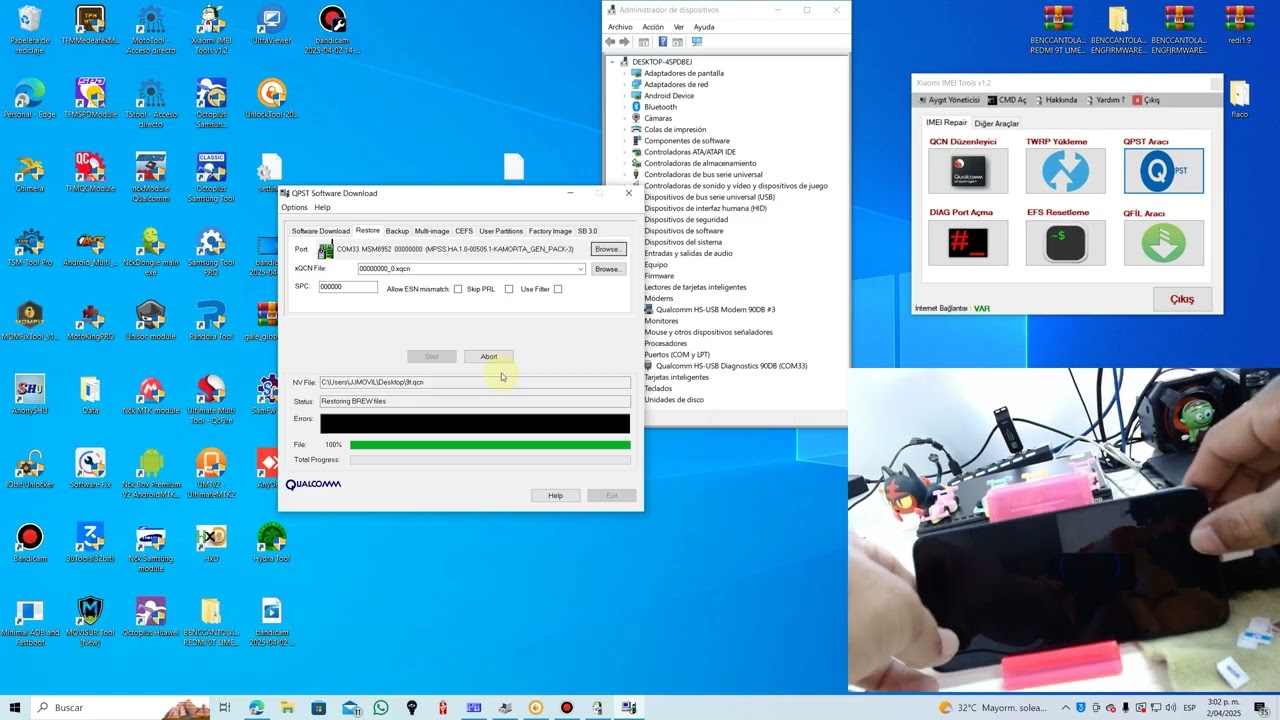Expand Adaptadores de pantalla node
Screen dimensions: 1280x720
pyautogui.click(x=624, y=73)
